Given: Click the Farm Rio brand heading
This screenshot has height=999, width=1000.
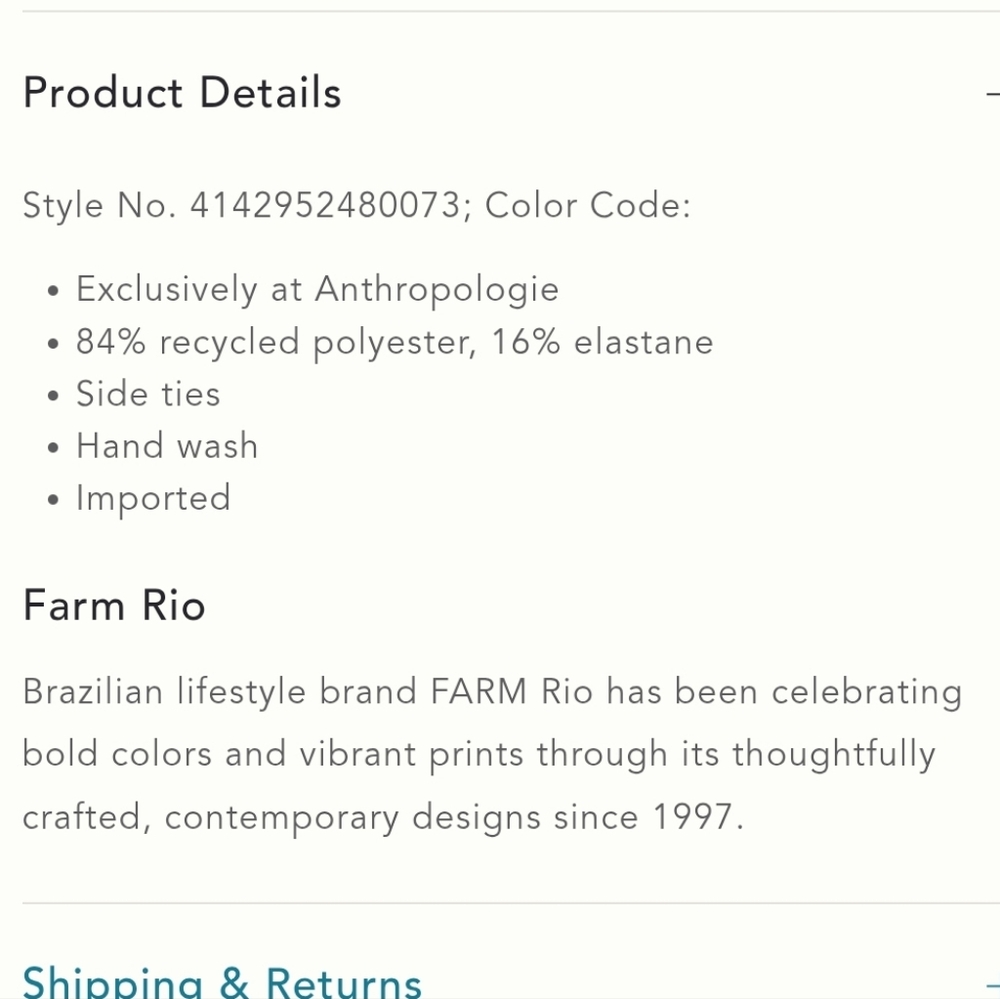Looking at the screenshot, I should [113, 605].
